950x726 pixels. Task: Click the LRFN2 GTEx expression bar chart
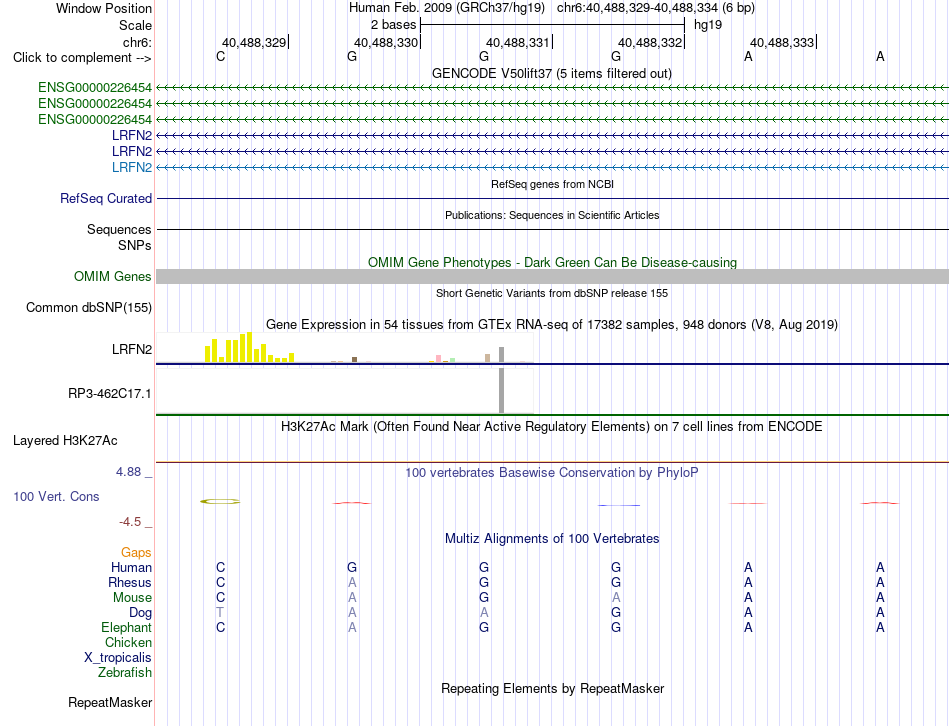pyautogui.click(x=345, y=348)
